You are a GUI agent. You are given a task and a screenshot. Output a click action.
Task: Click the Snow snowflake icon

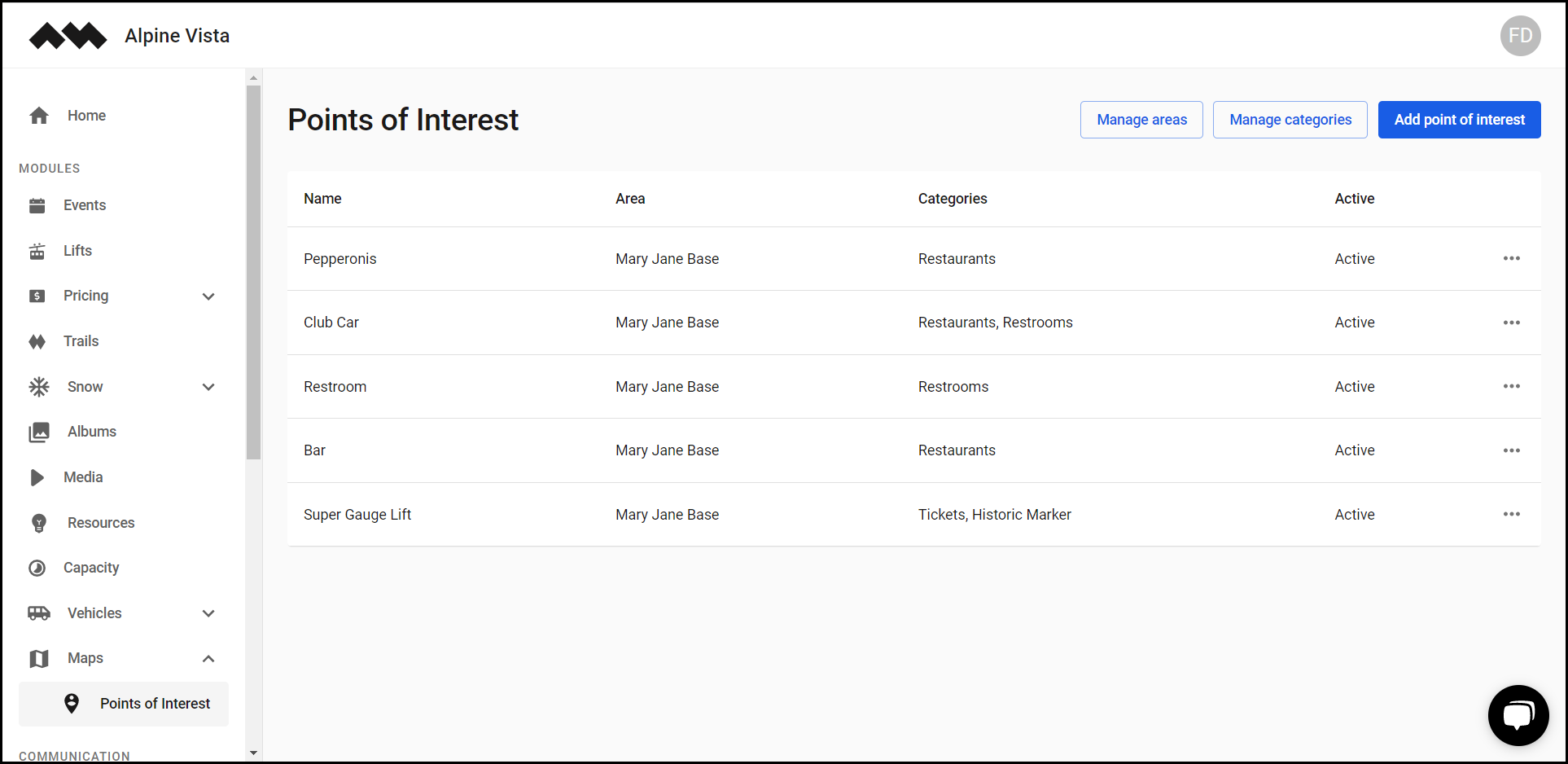(x=39, y=387)
